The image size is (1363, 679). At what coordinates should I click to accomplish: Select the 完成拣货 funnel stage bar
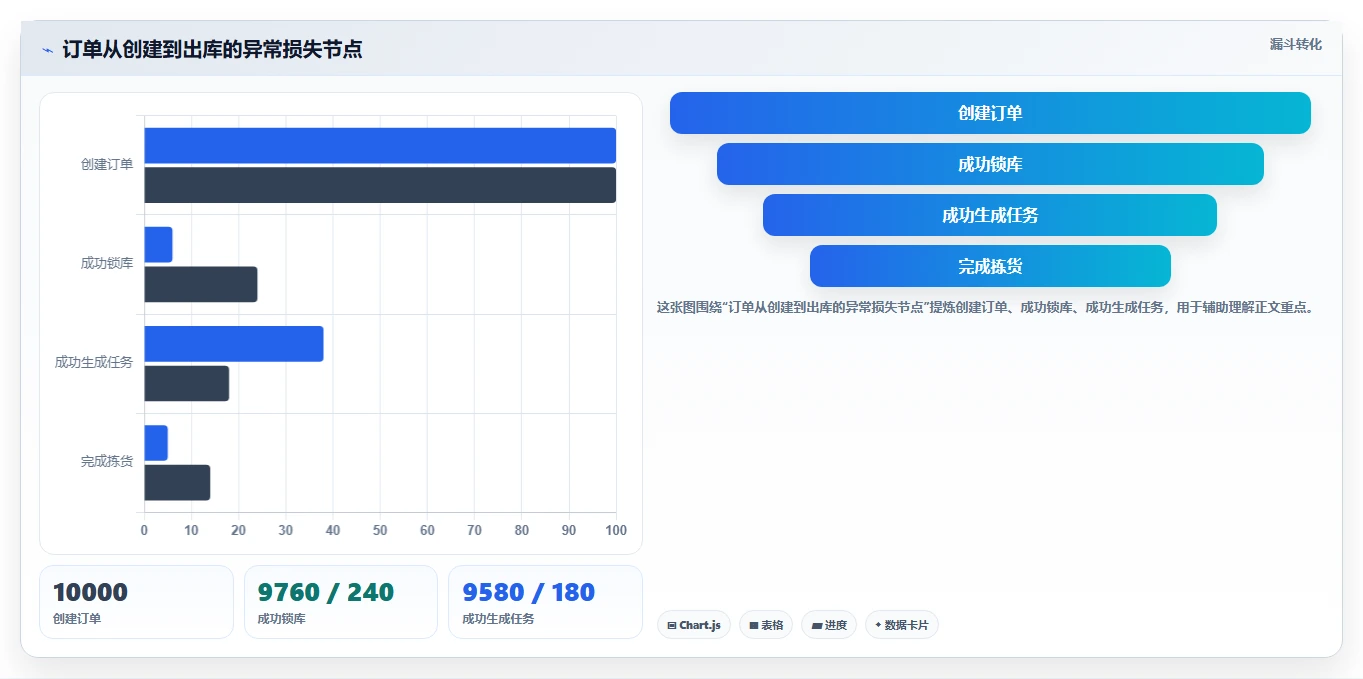[x=990, y=266]
